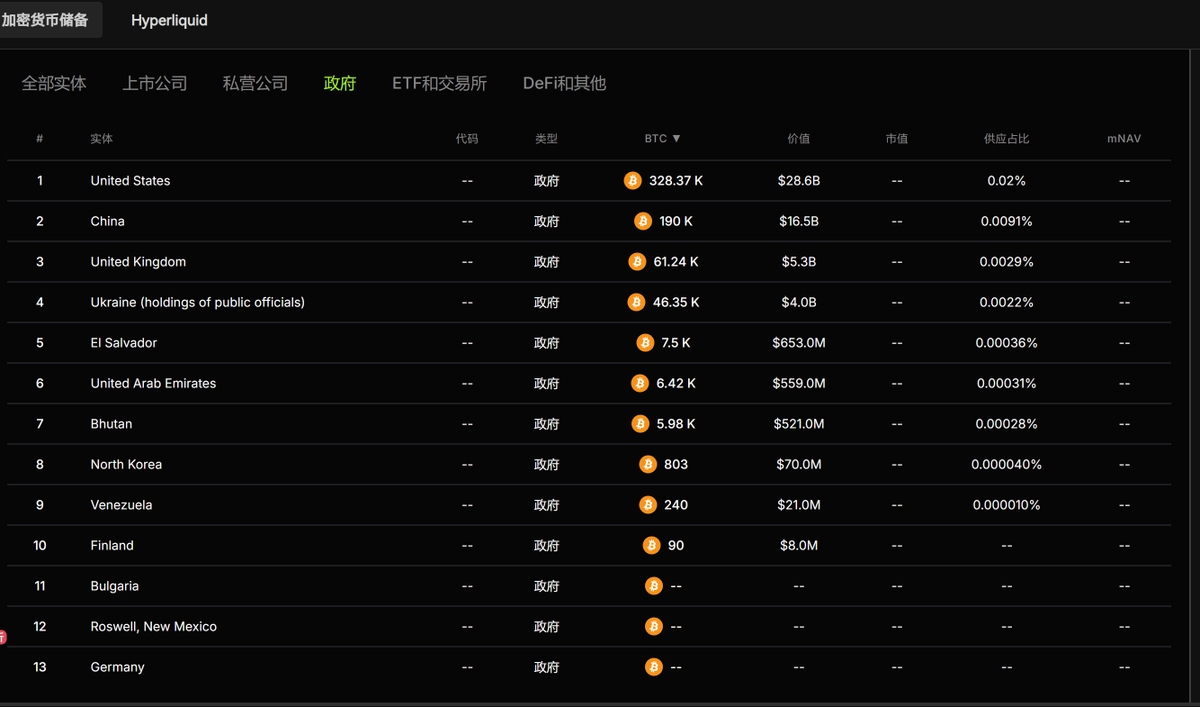Click the $4.0B value cell
This screenshot has height=707, width=1200.
pos(798,302)
